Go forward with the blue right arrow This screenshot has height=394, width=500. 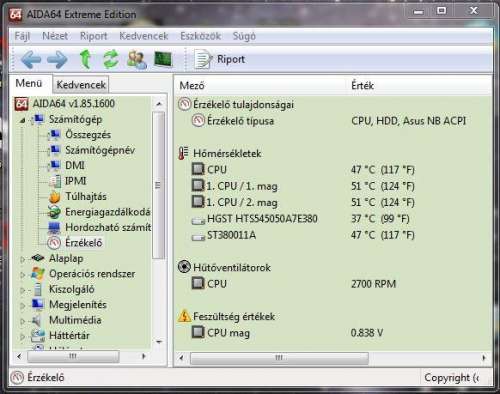(x=57, y=59)
